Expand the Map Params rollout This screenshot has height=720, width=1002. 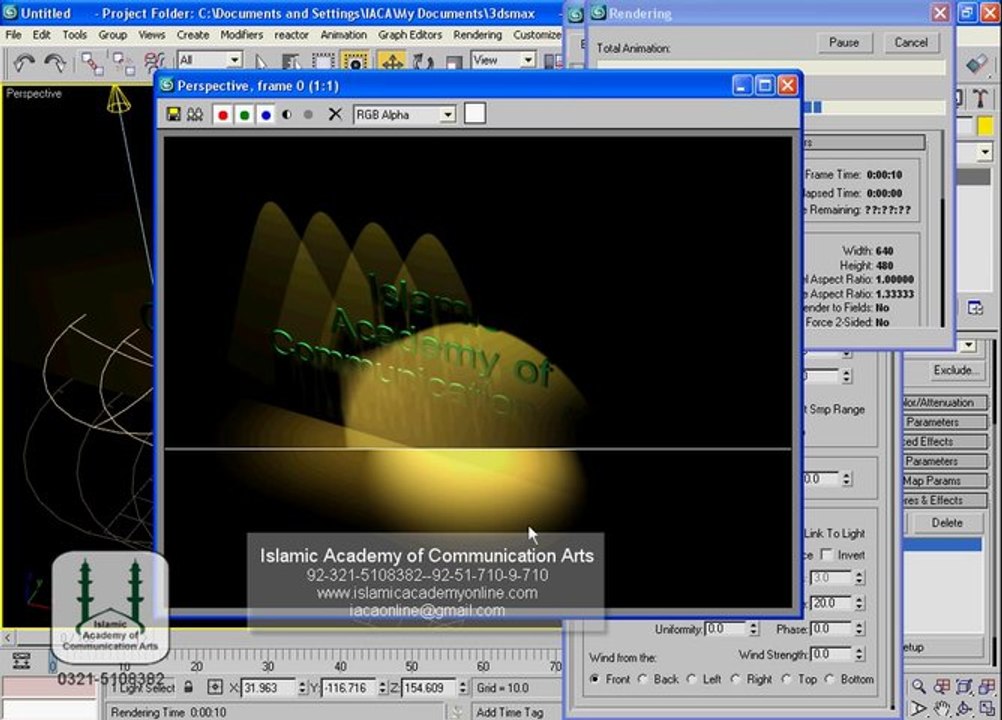944,480
